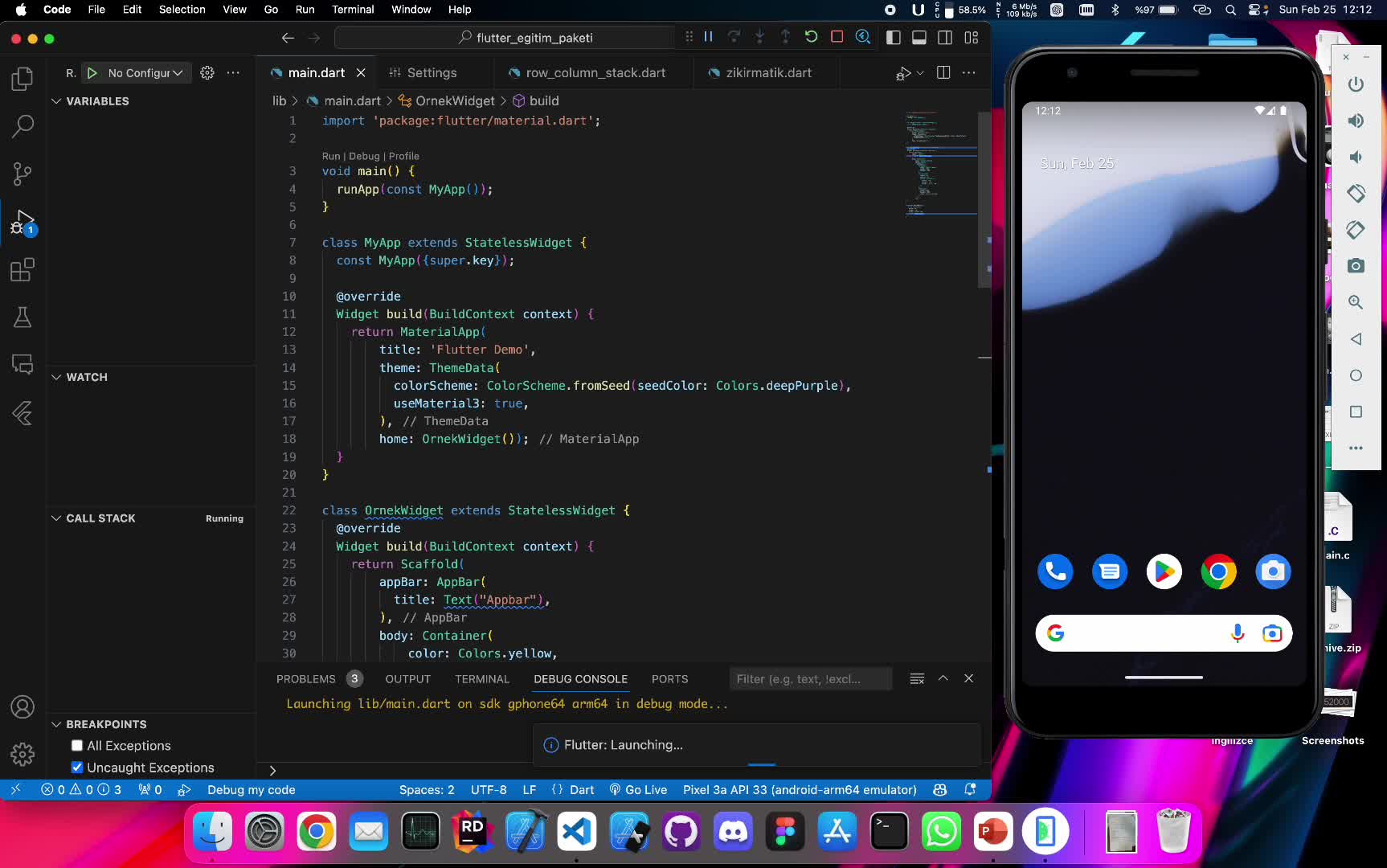The image size is (1387, 868).
Task: Open the PROBLEMS panel tab
Action: pyautogui.click(x=306, y=679)
